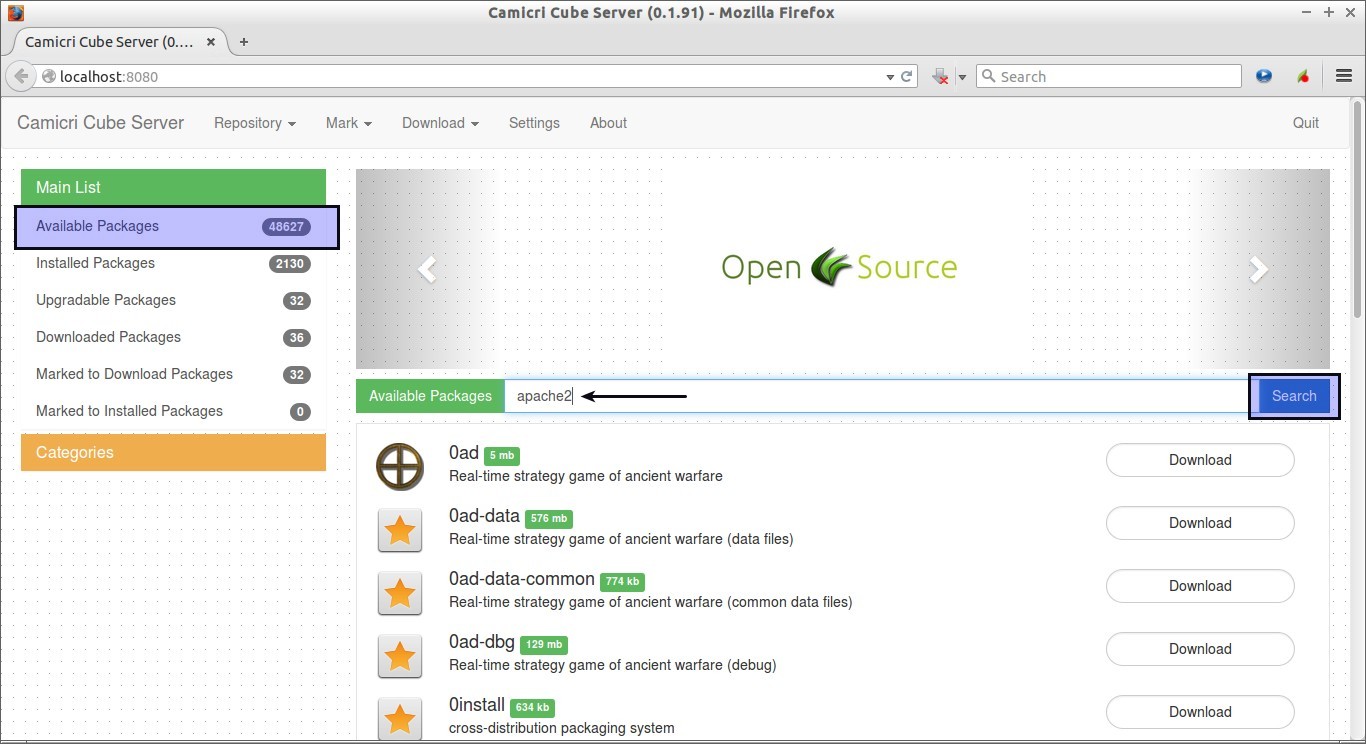Click the 0ad game package icon

click(400, 466)
